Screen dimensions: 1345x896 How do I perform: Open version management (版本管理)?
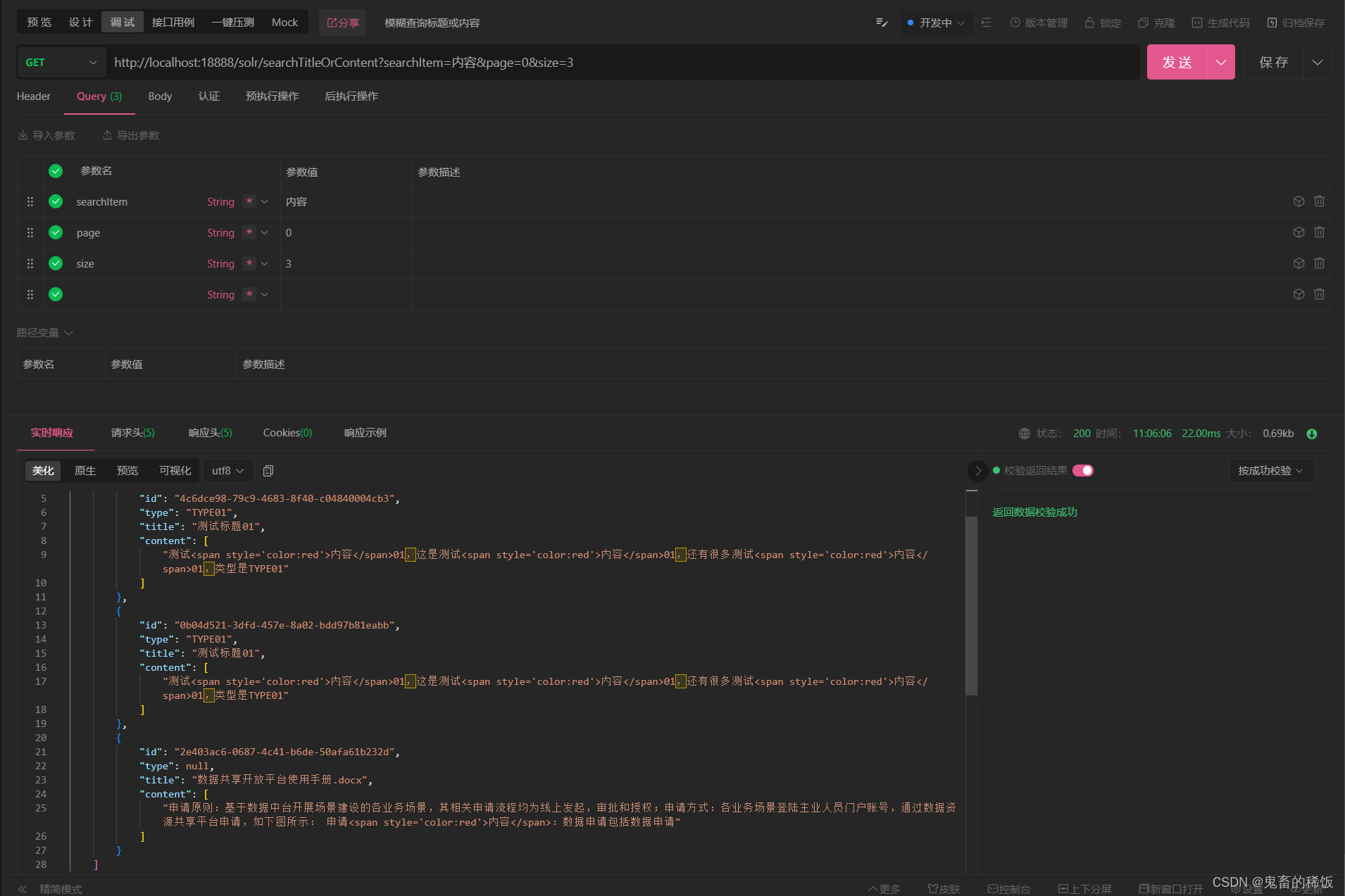click(1039, 23)
